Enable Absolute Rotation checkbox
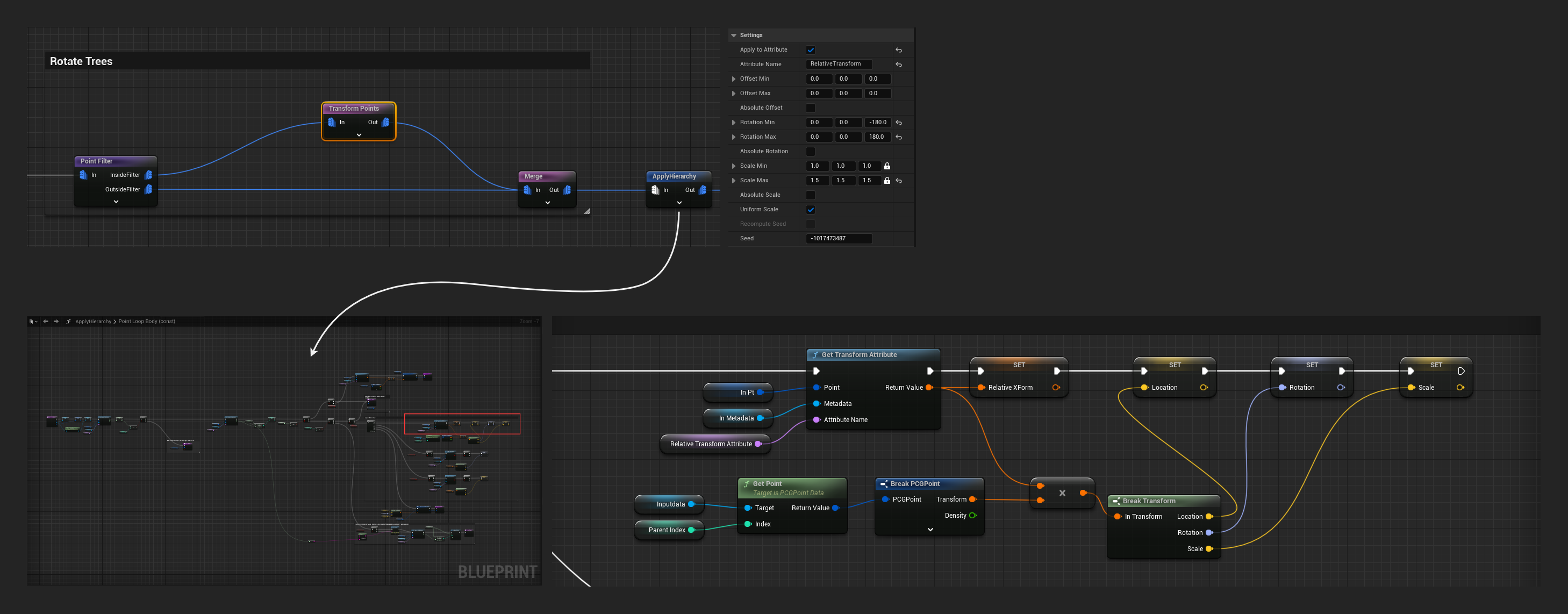This screenshot has width=1568, height=614. (x=810, y=152)
